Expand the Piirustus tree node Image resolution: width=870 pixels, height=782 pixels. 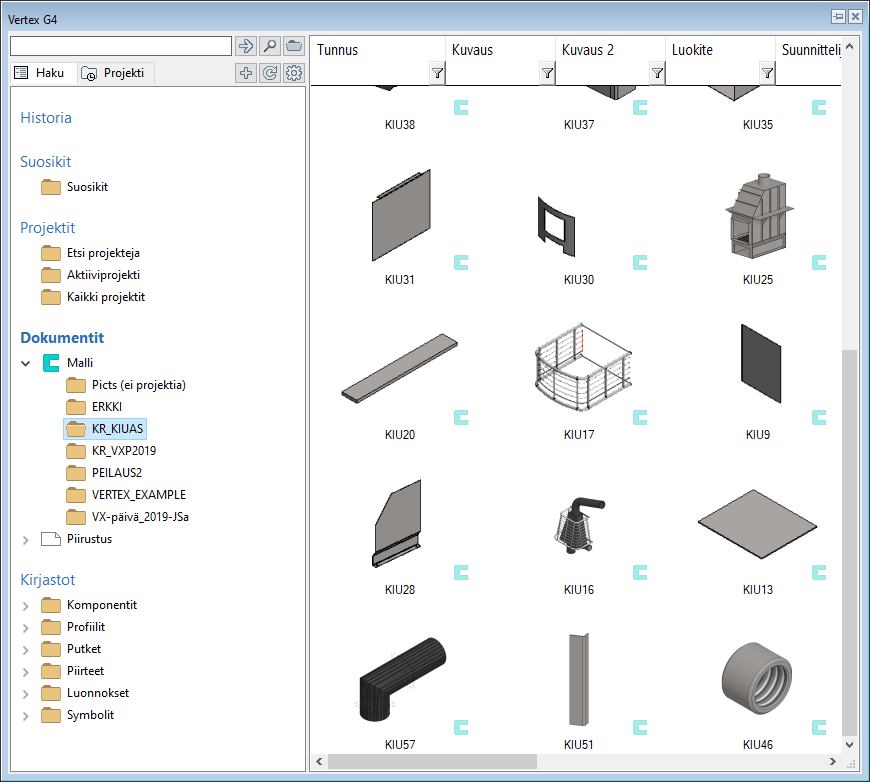point(26,539)
